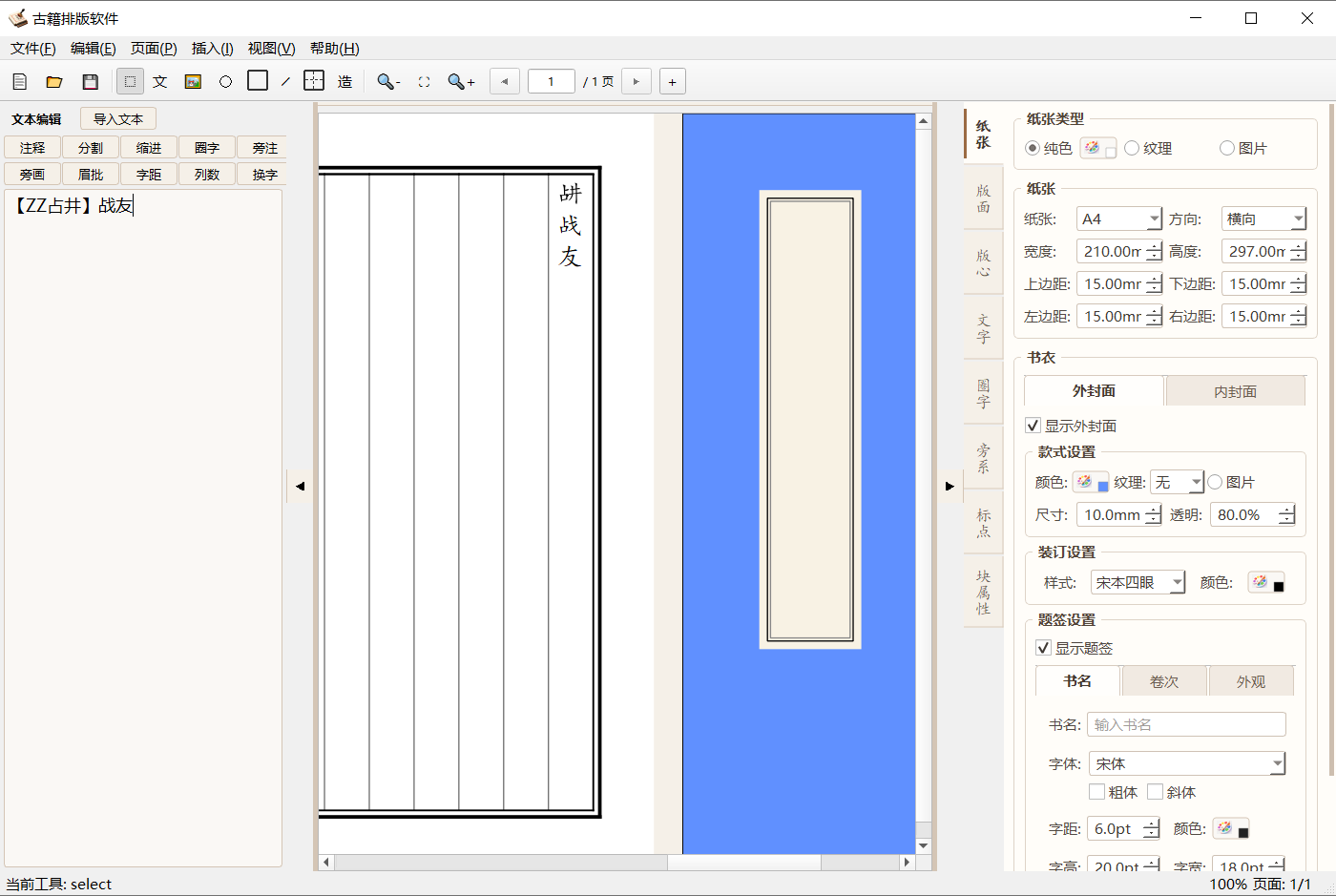Open the 宋体 font dropdown
1336x896 pixels.
1187,764
